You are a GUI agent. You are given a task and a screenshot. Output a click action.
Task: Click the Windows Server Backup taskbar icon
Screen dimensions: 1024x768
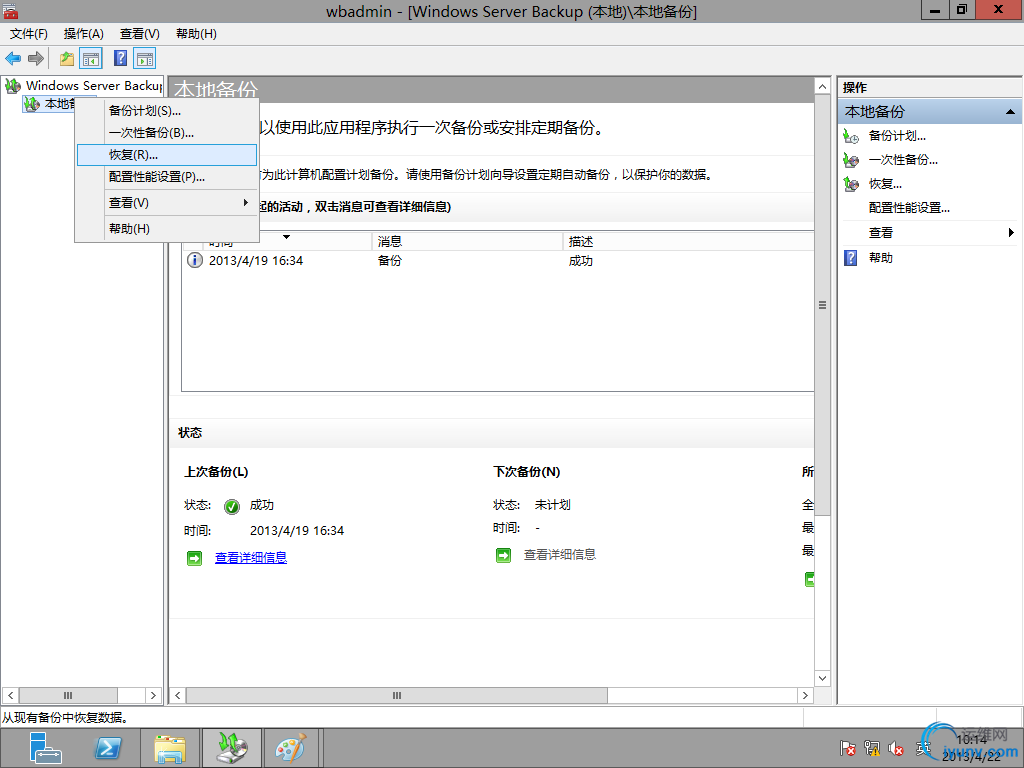click(x=232, y=748)
